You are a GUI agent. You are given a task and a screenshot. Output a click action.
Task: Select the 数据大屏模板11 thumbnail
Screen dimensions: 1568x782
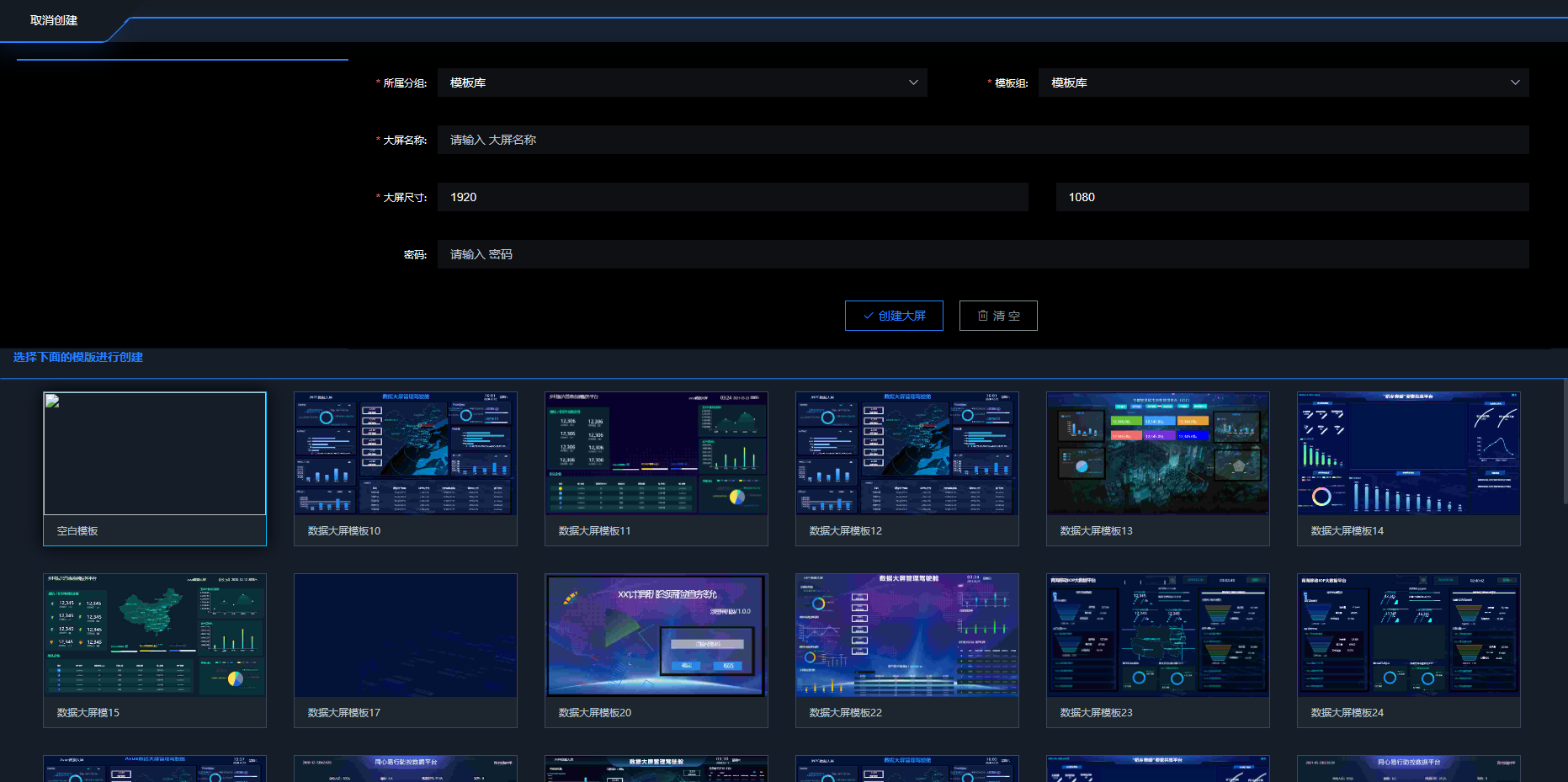tap(656, 454)
